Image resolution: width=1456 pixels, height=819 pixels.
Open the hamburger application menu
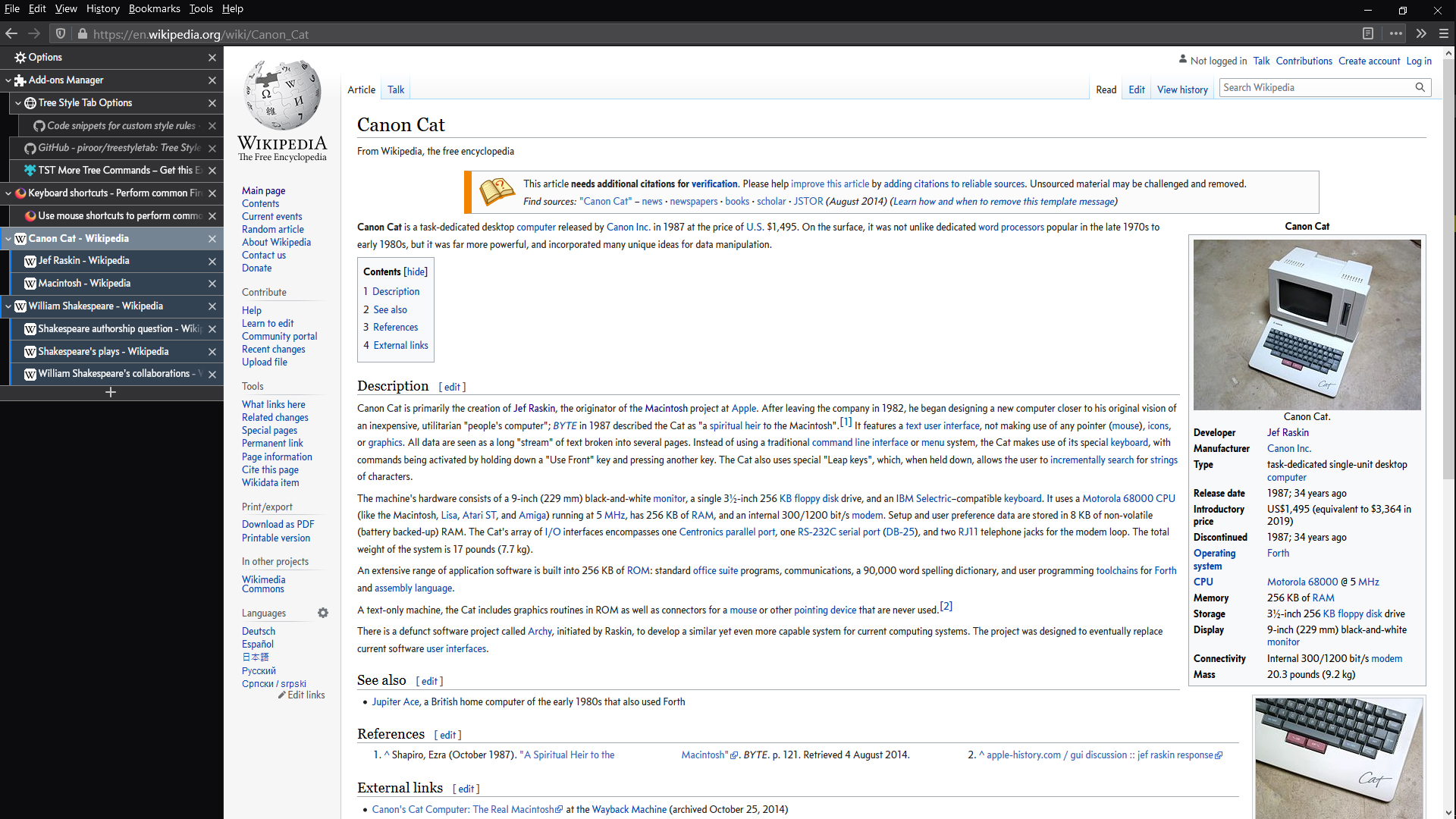(1444, 33)
